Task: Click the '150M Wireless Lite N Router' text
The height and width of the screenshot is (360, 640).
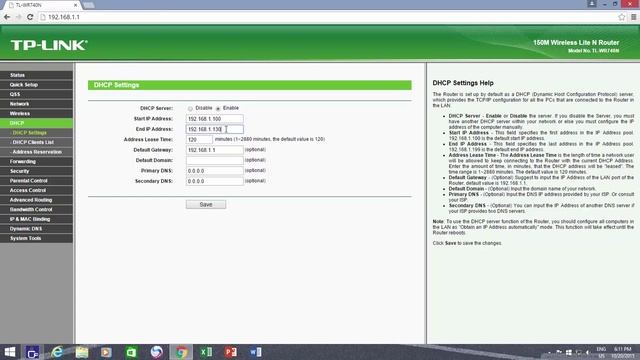Action: pos(576,42)
